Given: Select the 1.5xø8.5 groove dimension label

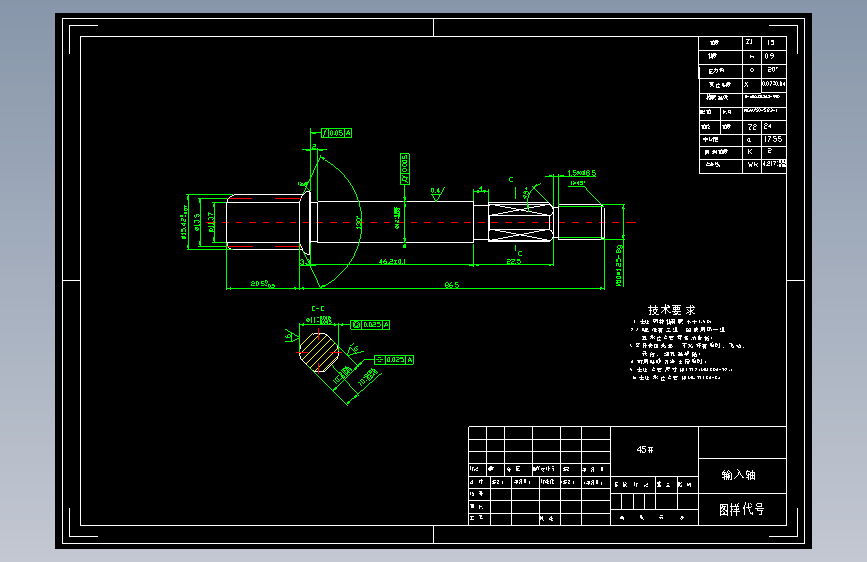Looking at the screenshot, I should click(581, 173).
